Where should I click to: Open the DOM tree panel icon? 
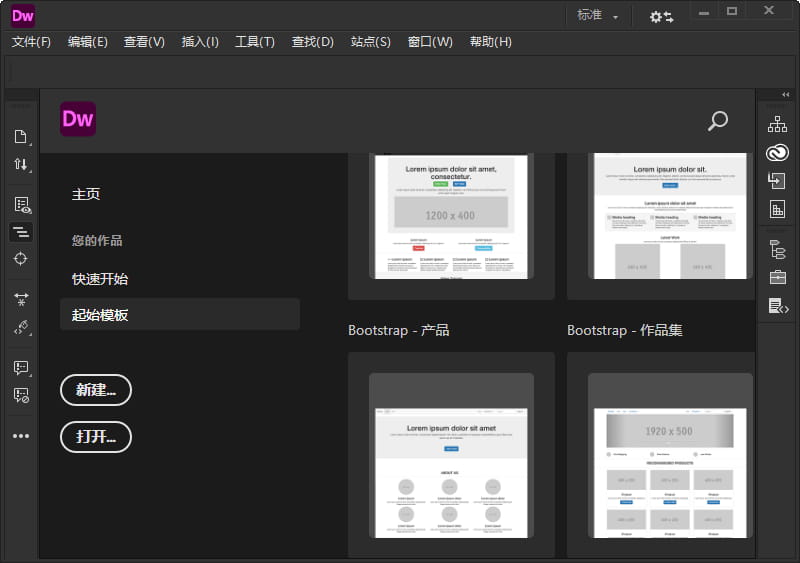pyautogui.click(x=777, y=249)
